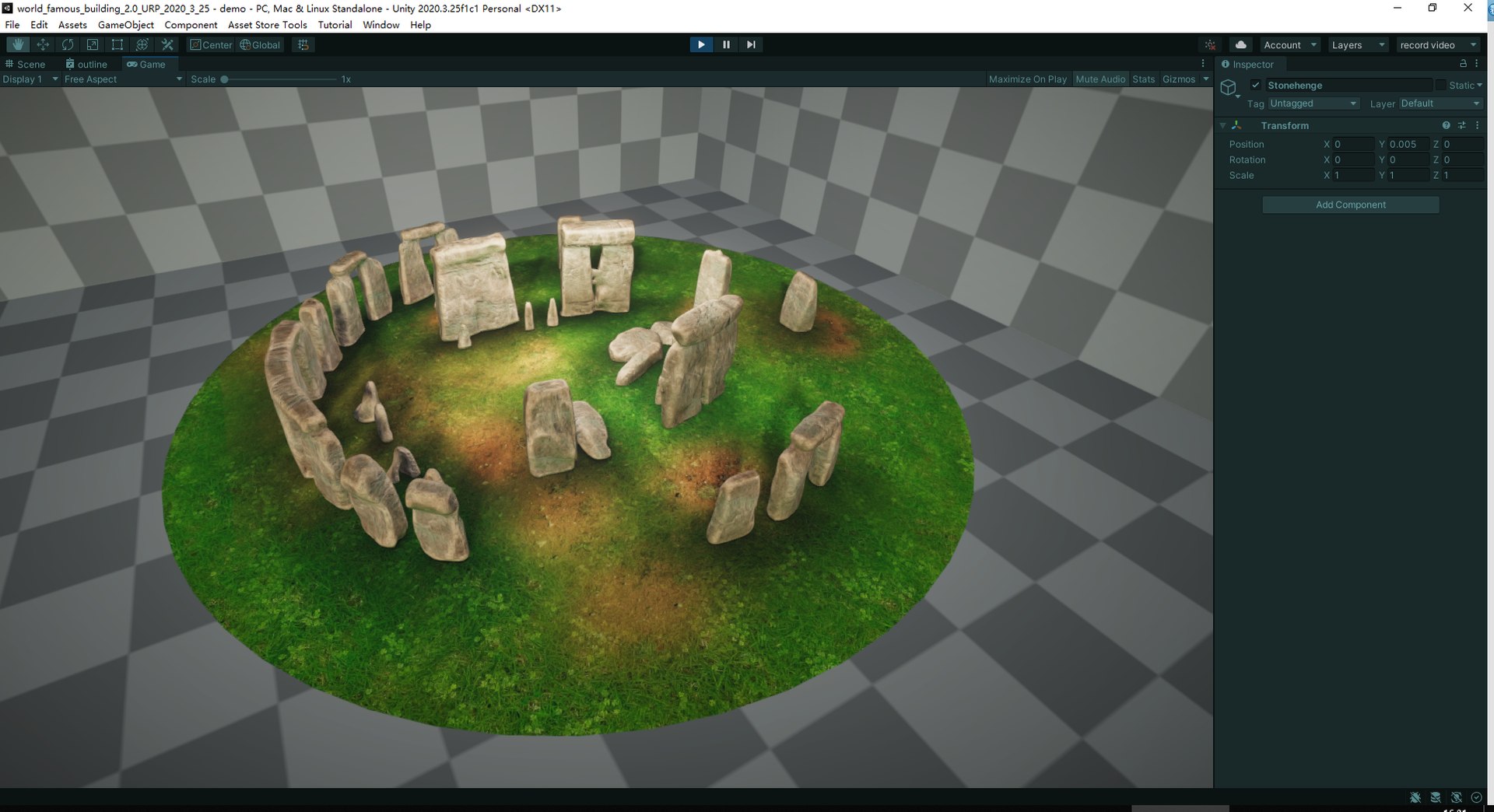Select the Hand tool in toolbar
Viewport: 1494px width, 812px height.
pos(18,44)
